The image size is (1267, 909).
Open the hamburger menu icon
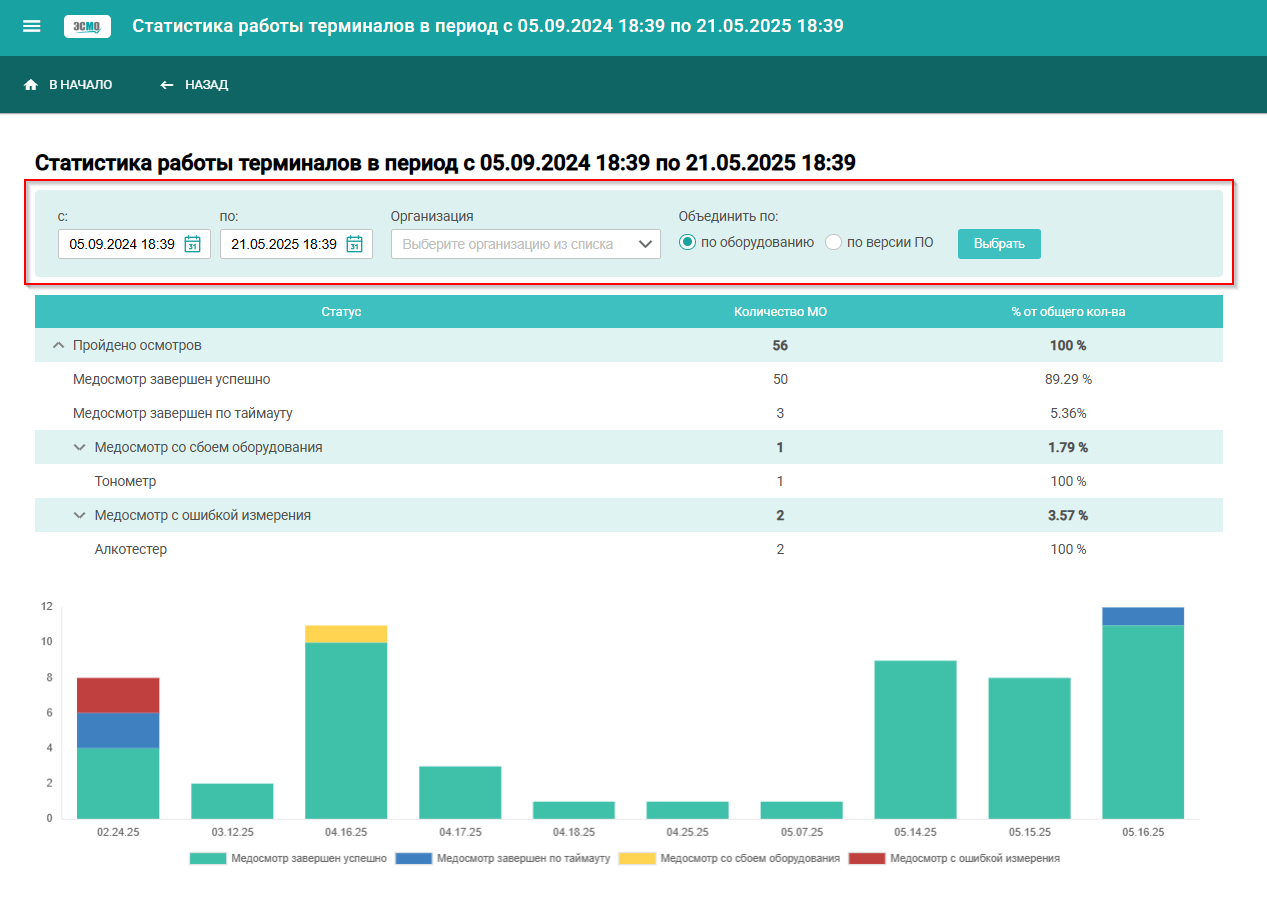(x=32, y=26)
